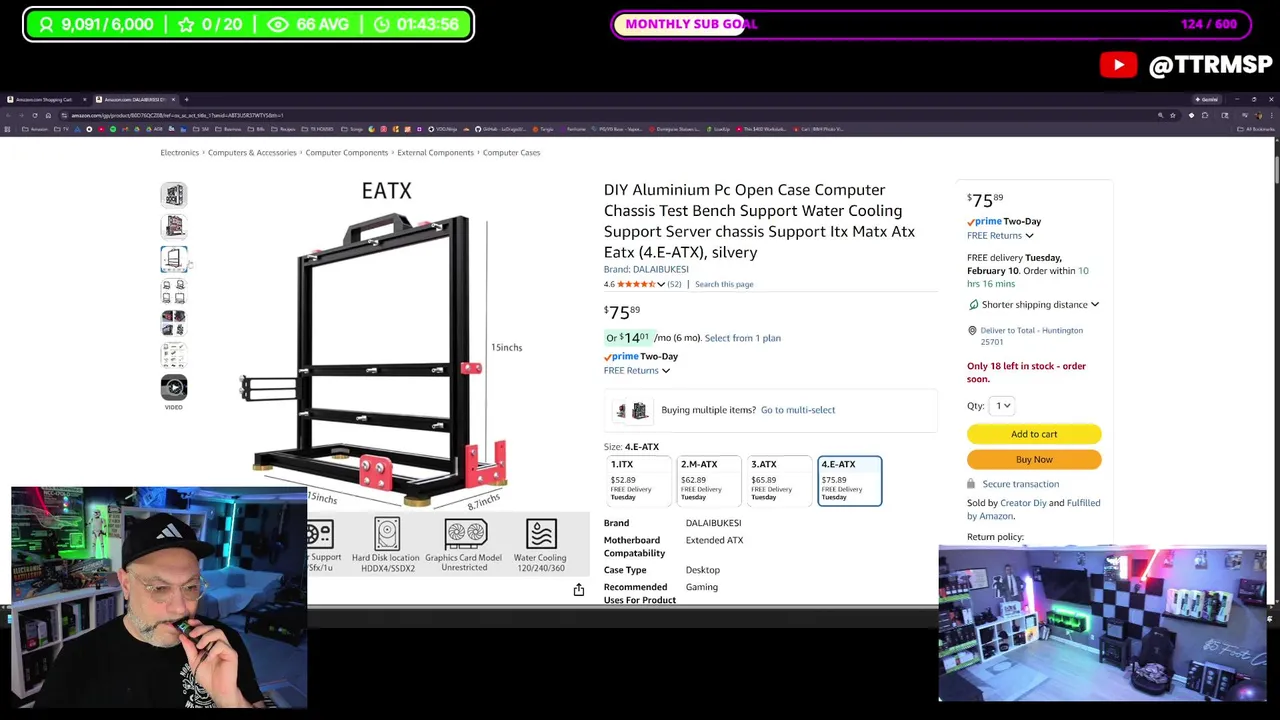This screenshot has width=1280, height=720.
Task: Select the highlighted third product thumbnail
Action: point(174,259)
